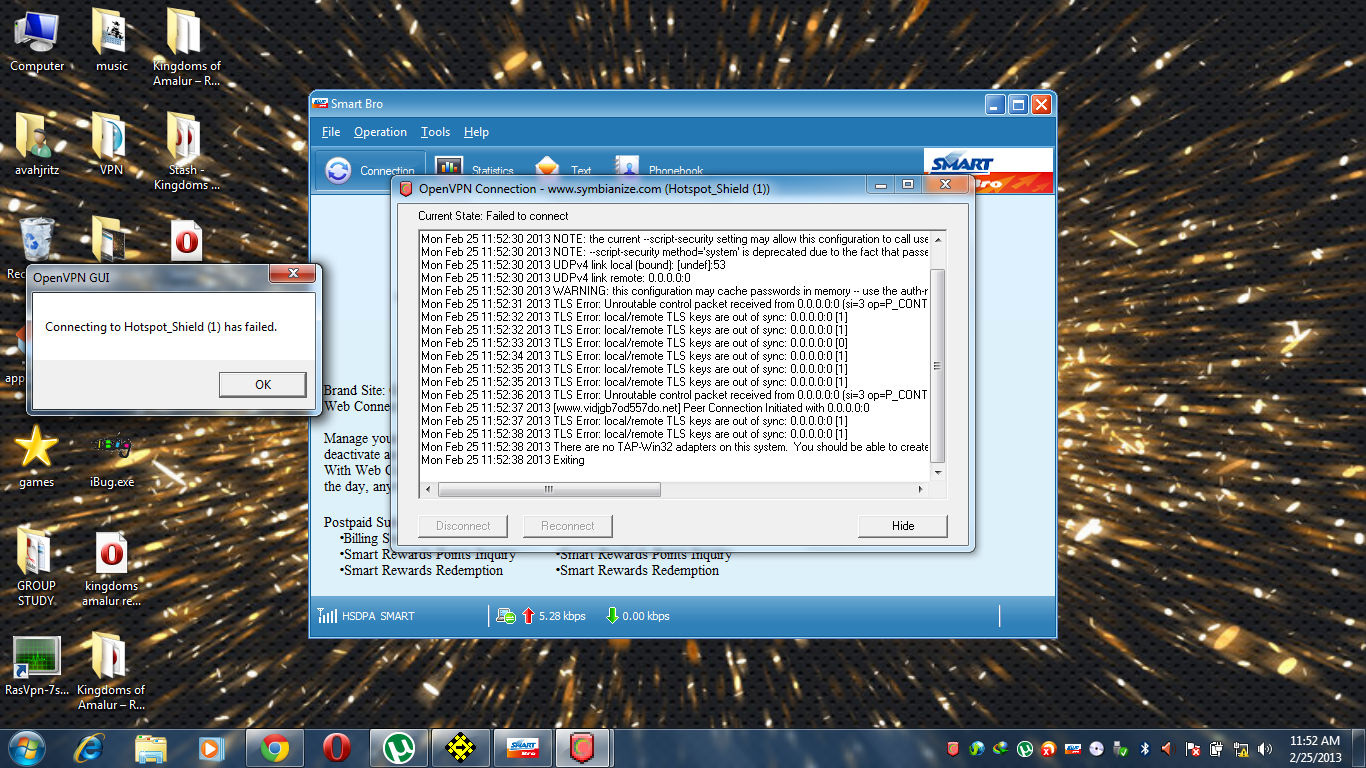Click OK in the OpenVPN GUI dialog
This screenshot has width=1366, height=768.
click(x=262, y=384)
